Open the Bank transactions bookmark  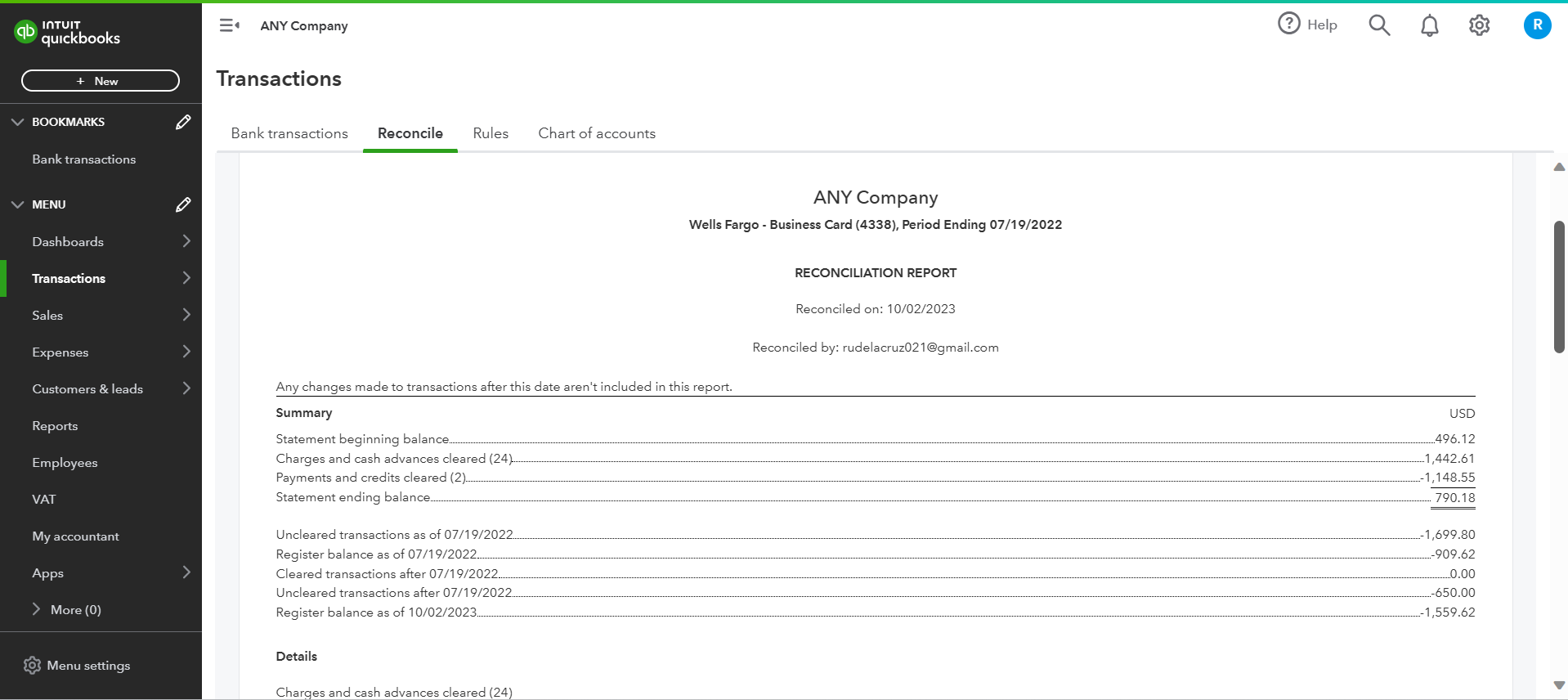(84, 159)
